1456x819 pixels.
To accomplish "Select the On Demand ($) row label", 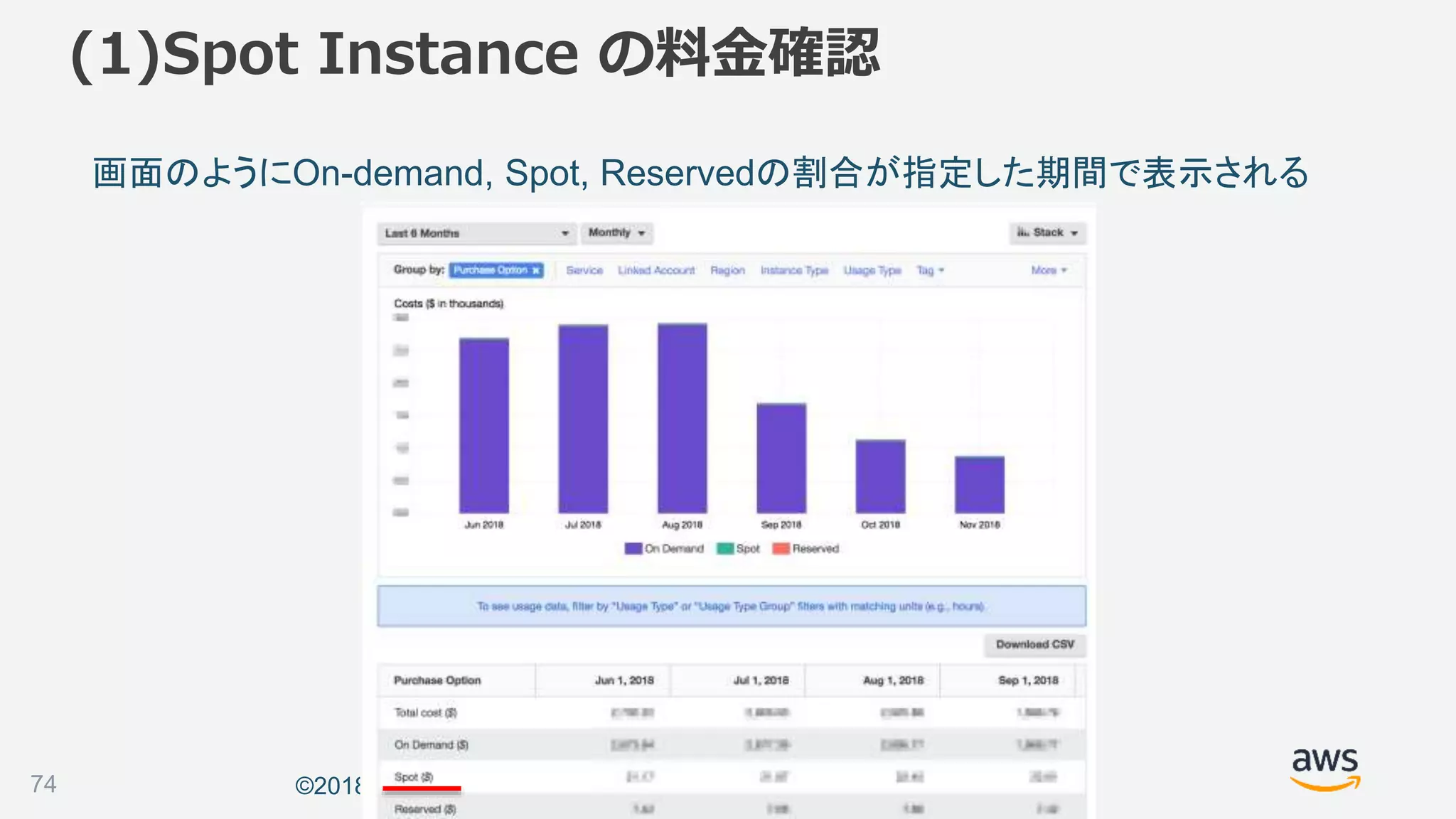I will [431, 745].
